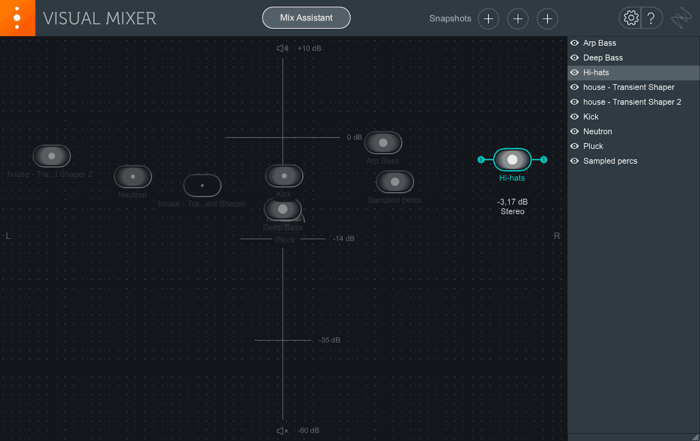Hide house - Transient Shaper track eye
Viewport: 700px width, 441px height.
575,87
